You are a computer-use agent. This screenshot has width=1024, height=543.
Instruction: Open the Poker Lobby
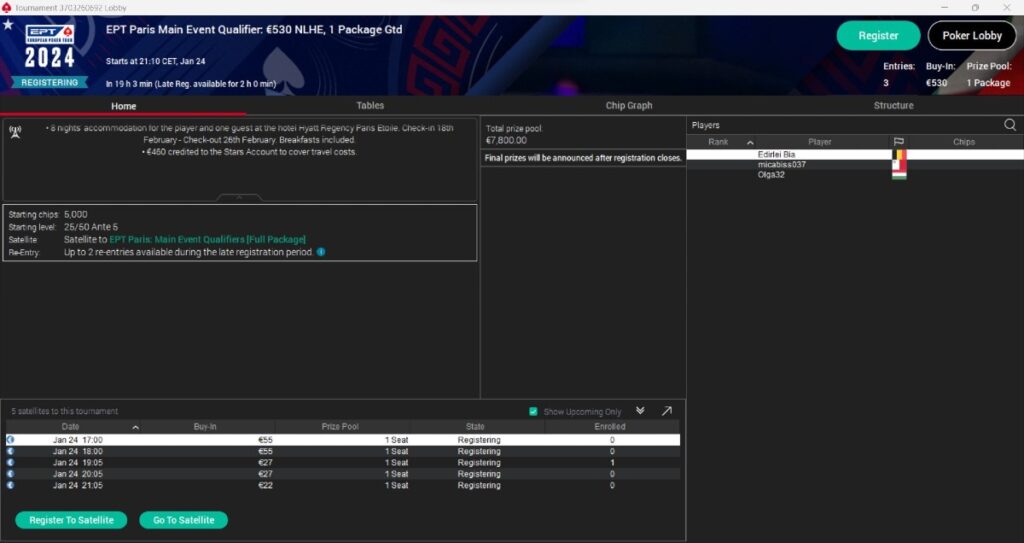coord(972,36)
